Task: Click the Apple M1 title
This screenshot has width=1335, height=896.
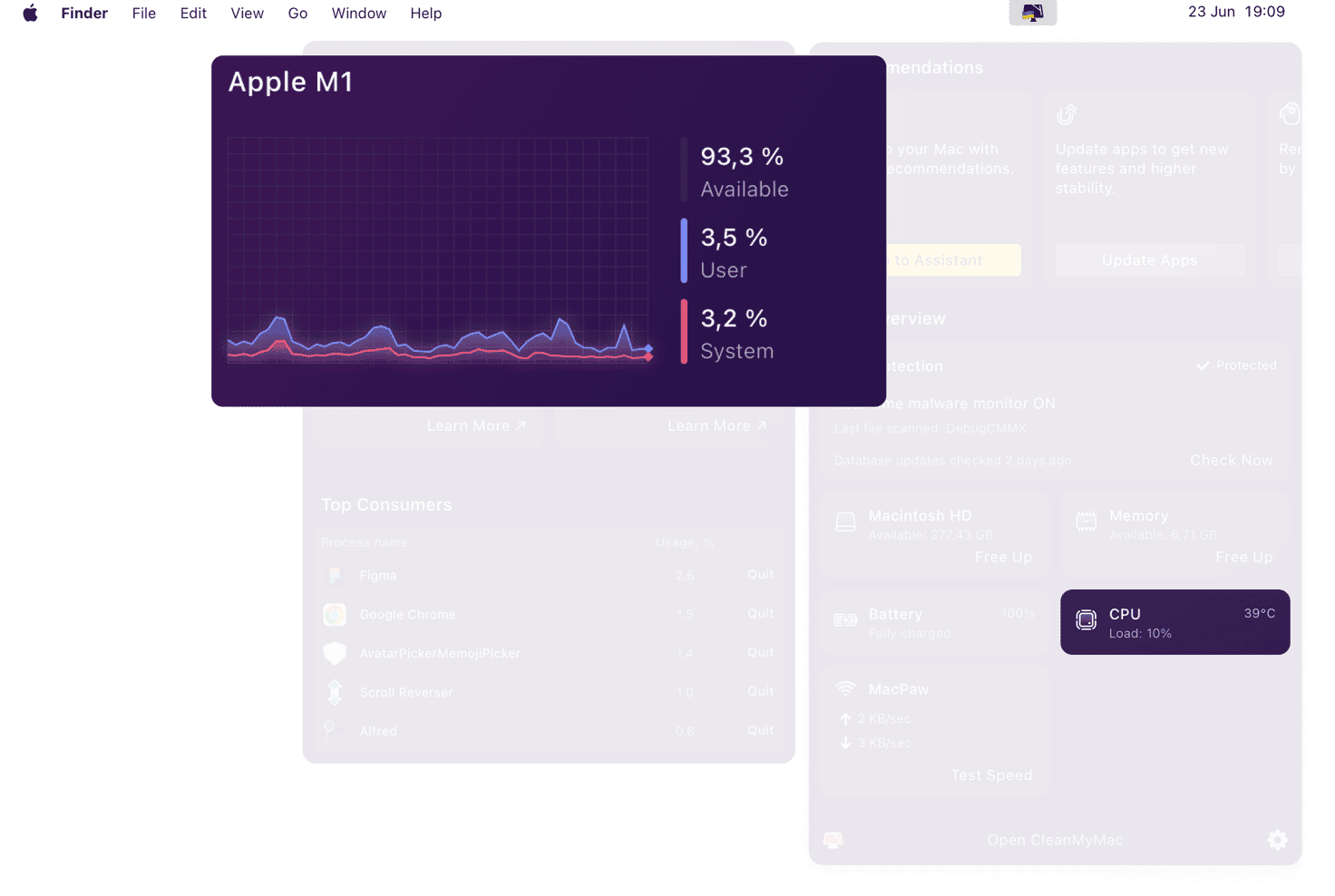Action: coord(290,82)
